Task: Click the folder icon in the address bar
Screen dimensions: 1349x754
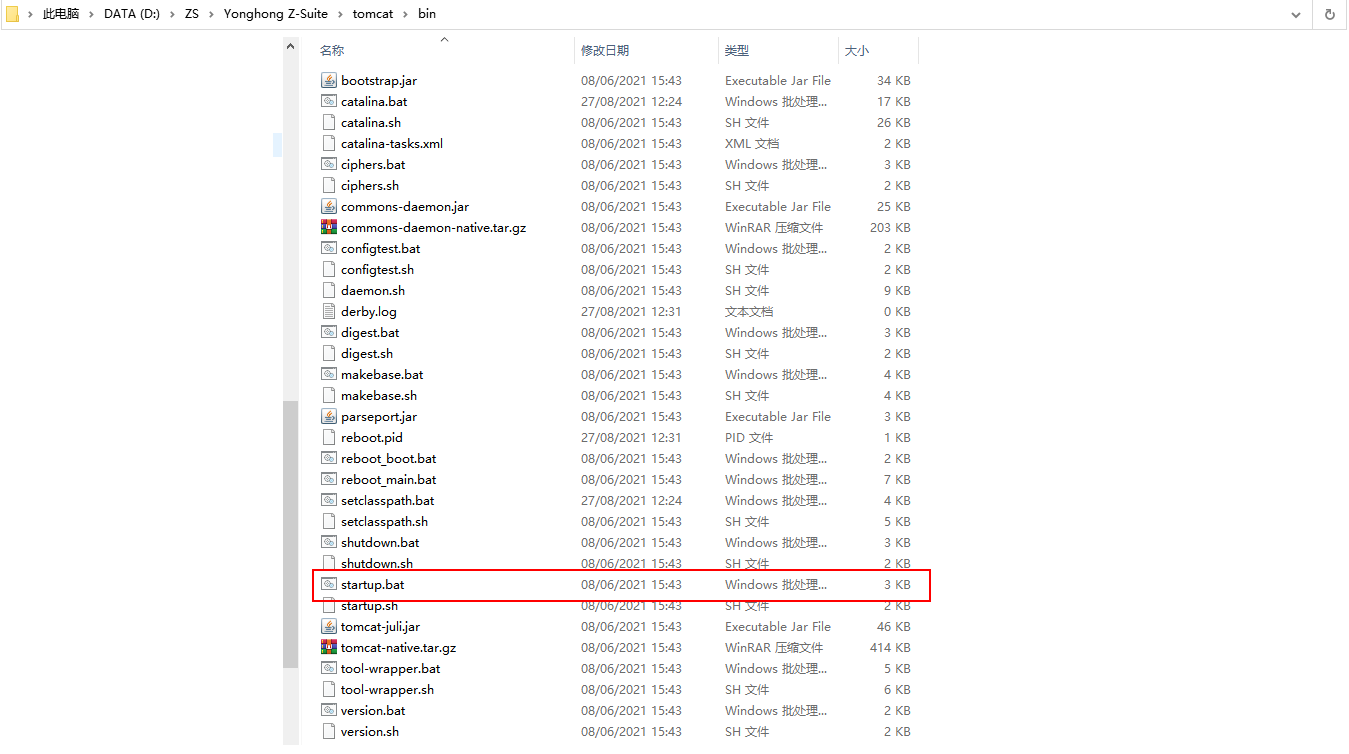Action: point(12,13)
